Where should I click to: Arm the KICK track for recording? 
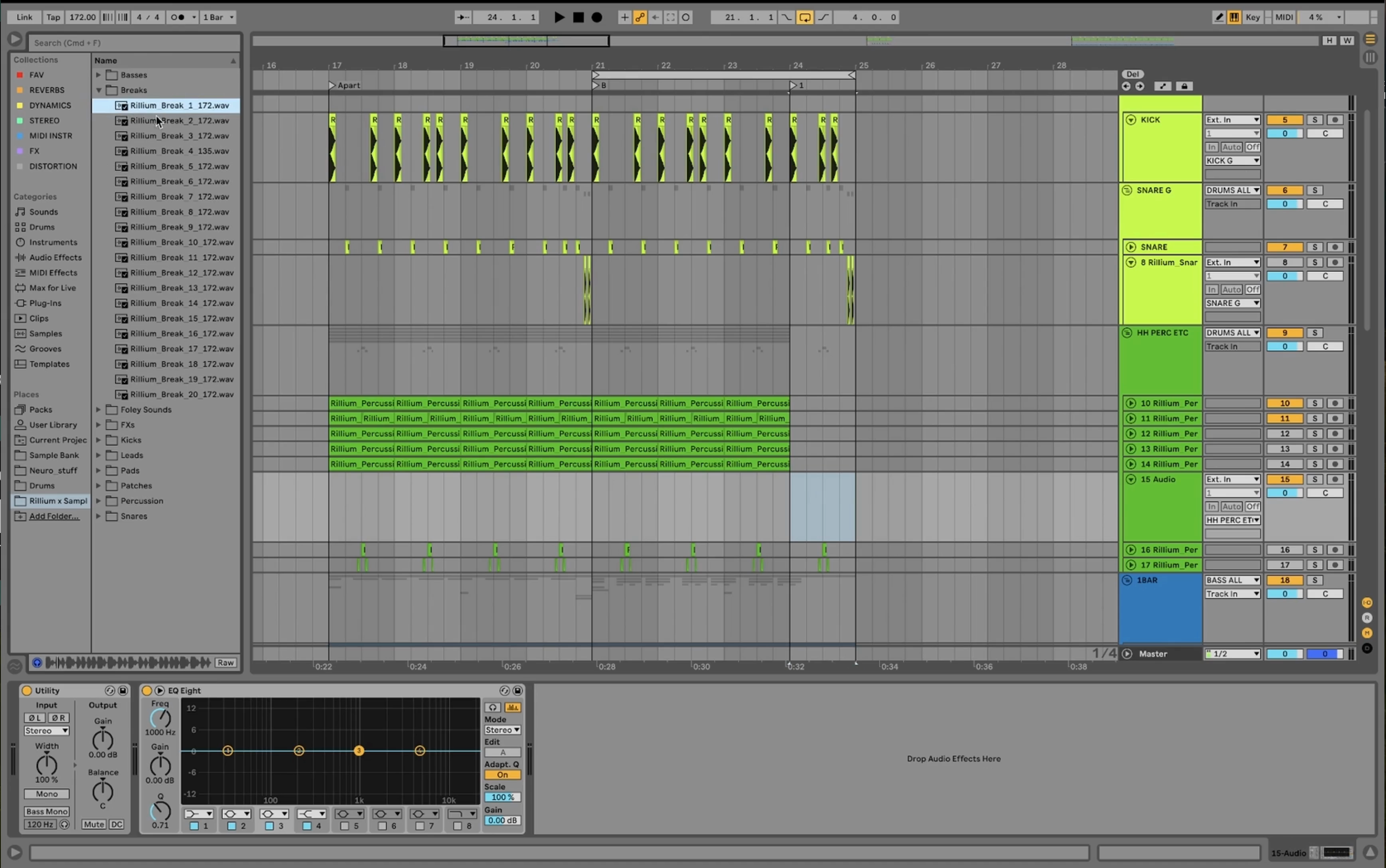(1335, 119)
